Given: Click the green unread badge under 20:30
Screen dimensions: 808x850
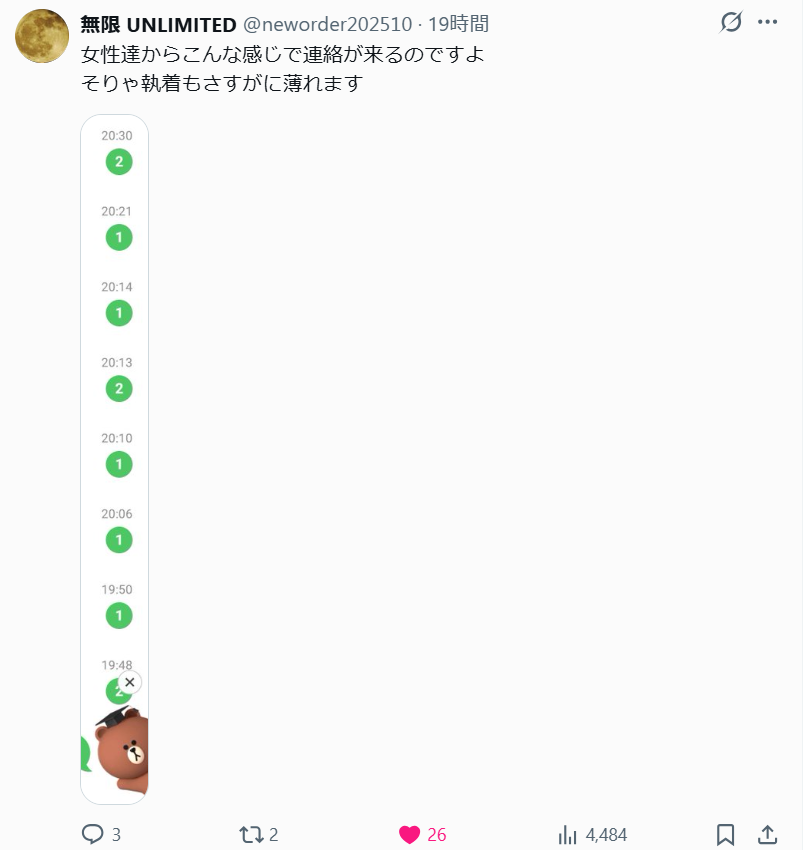Looking at the screenshot, I should pos(119,162).
